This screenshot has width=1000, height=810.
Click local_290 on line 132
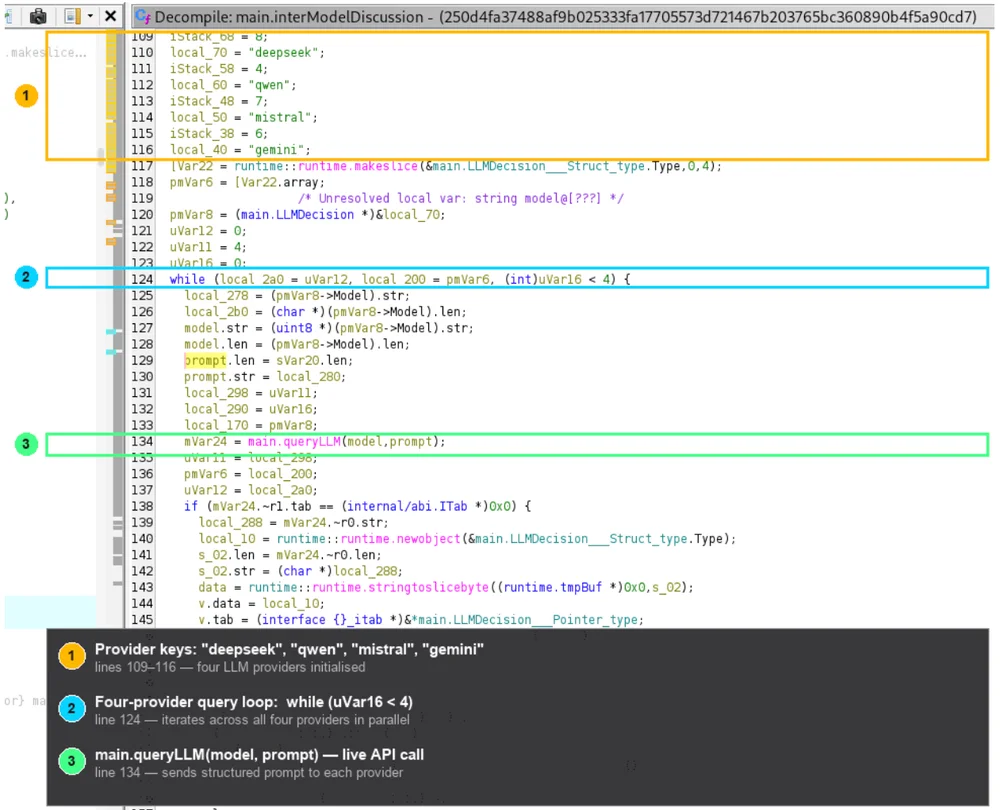coord(216,409)
